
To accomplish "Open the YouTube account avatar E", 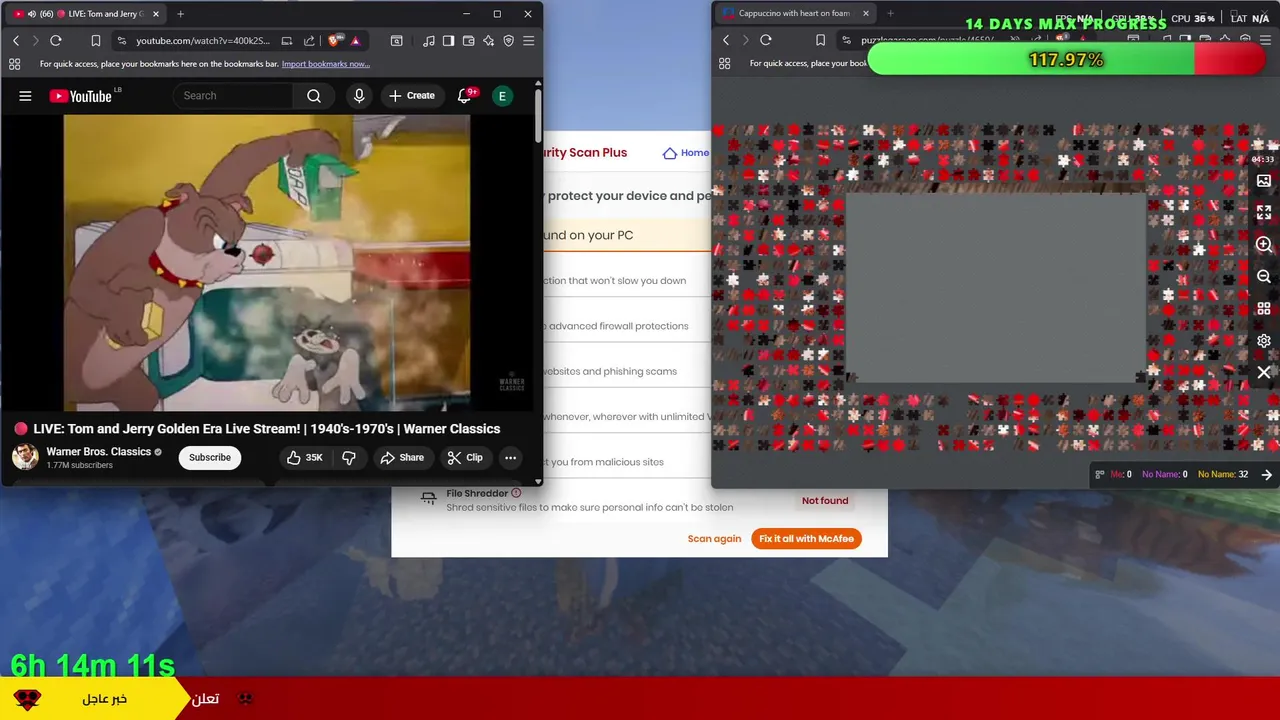I will pos(502,96).
